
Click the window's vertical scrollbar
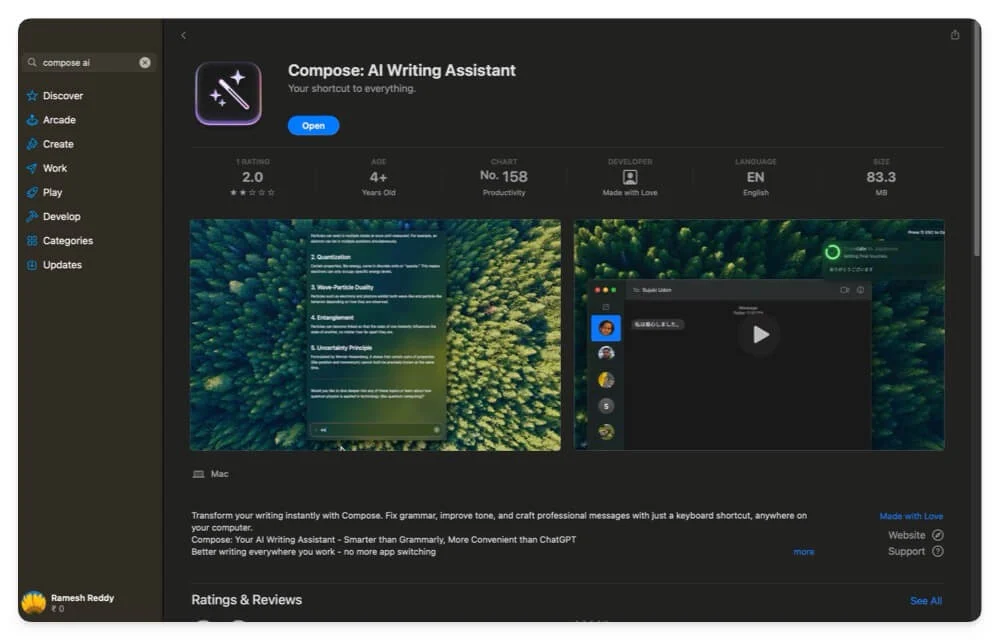[x=976, y=140]
